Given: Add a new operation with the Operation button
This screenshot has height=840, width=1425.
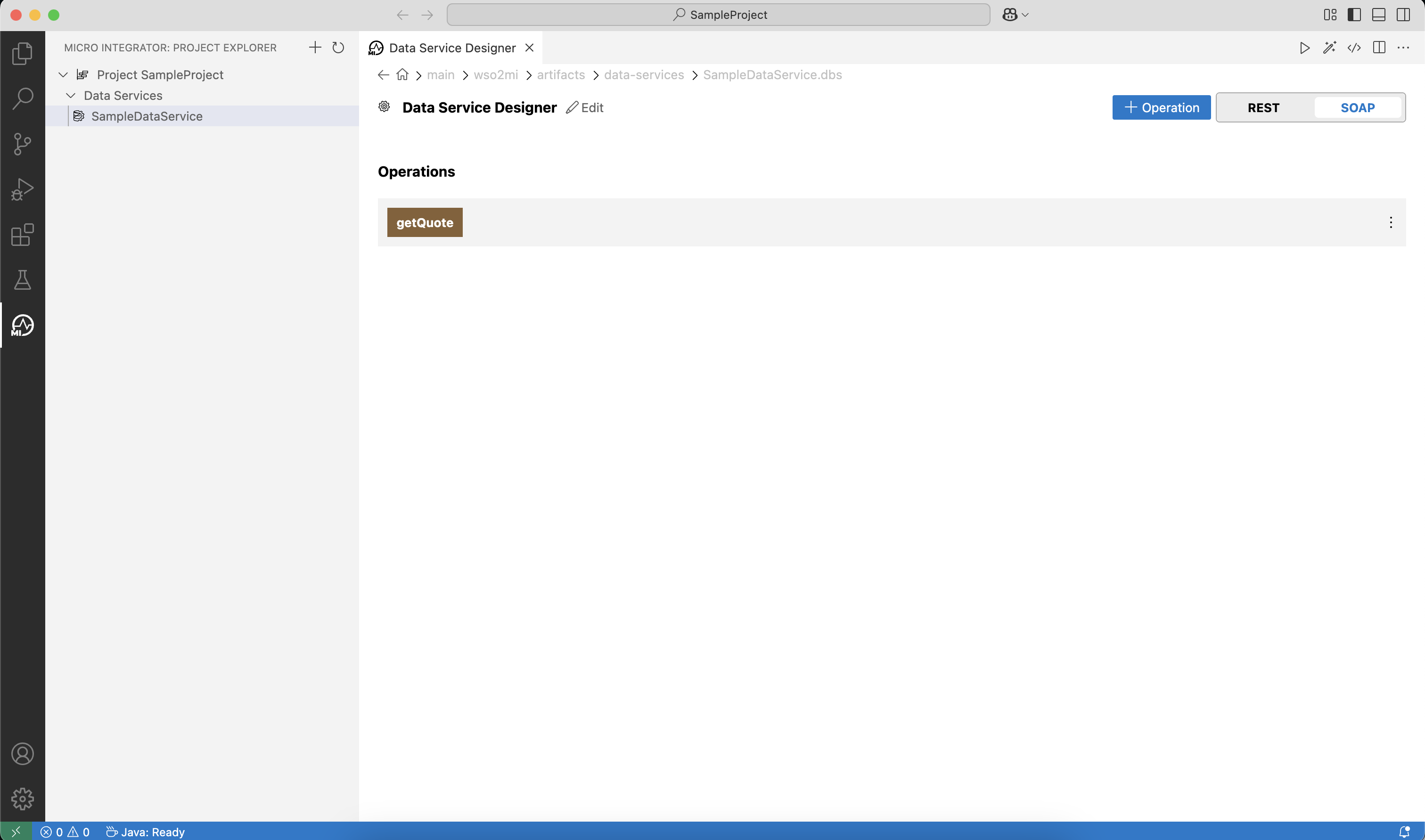Looking at the screenshot, I should pyautogui.click(x=1161, y=107).
